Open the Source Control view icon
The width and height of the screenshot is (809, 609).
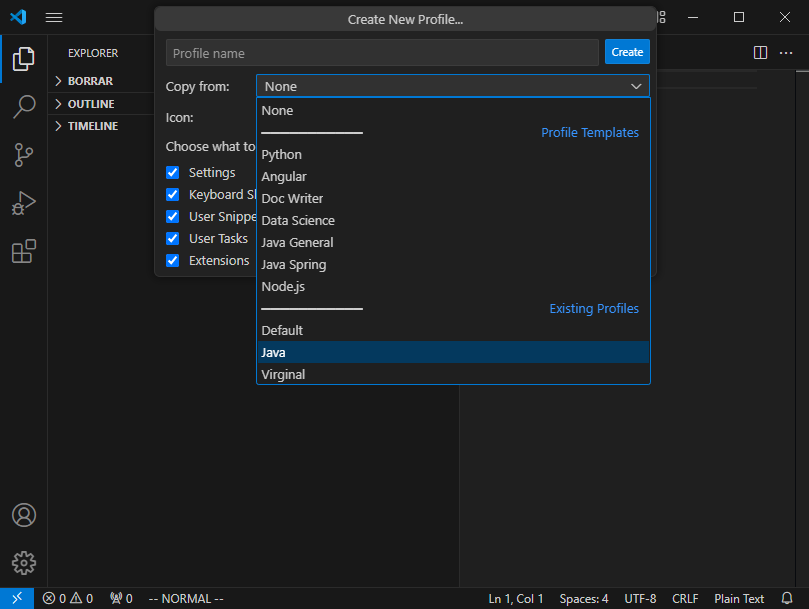(24, 155)
